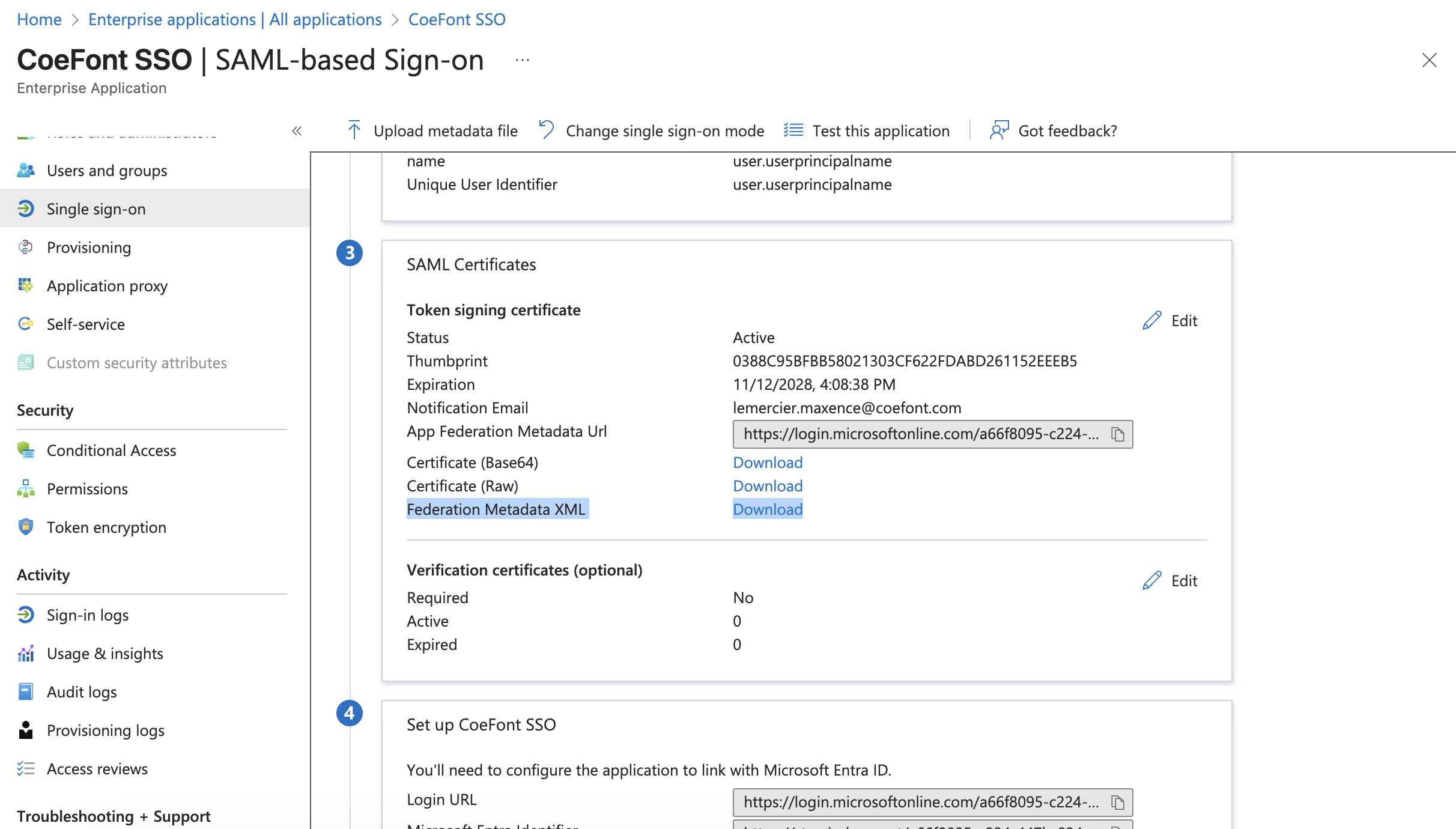Collapse the sidebar with the double-chevron icon
Screen dimensions: 1456x829
297,131
